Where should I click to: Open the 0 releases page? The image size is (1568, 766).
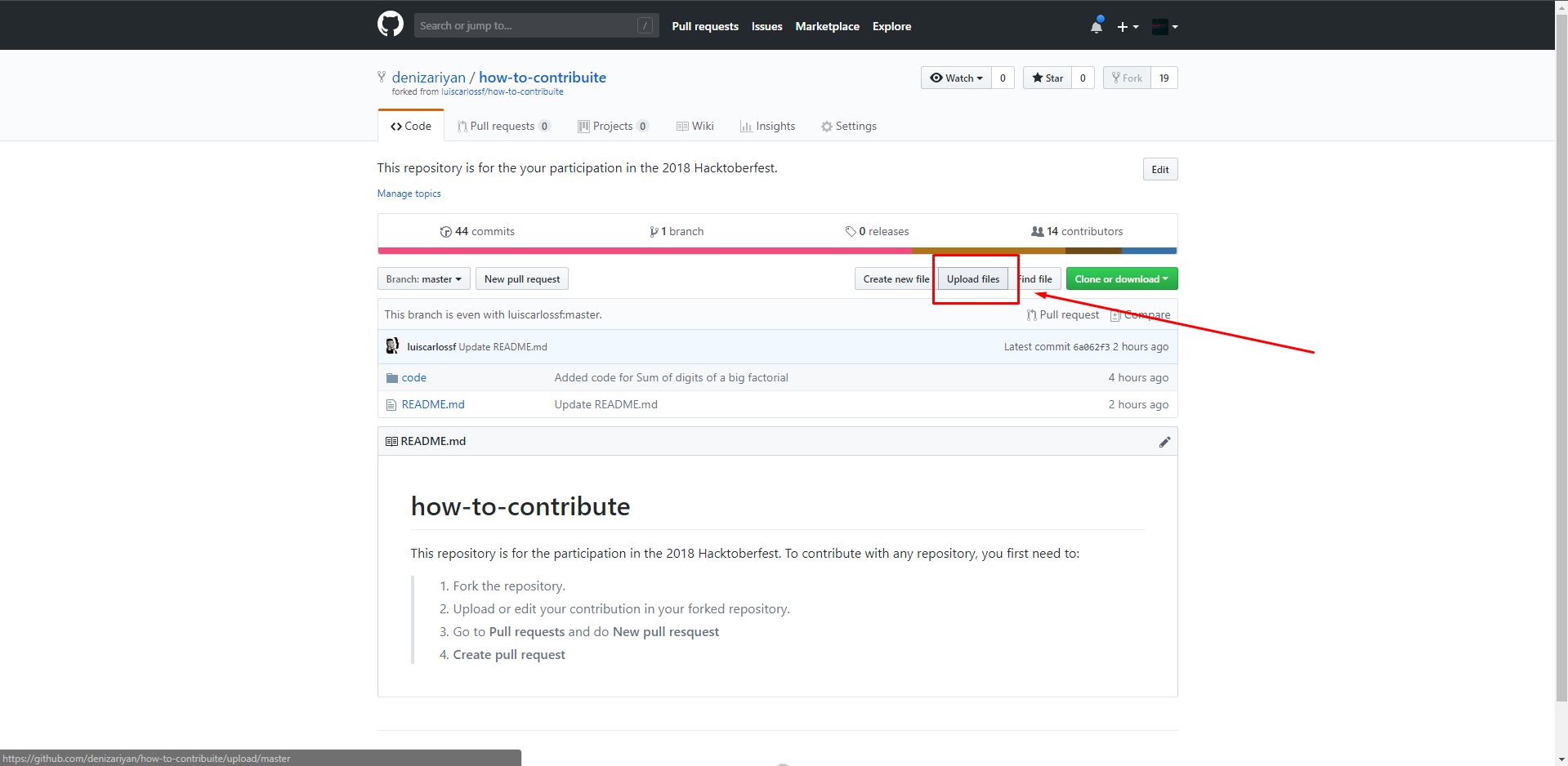point(877,231)
